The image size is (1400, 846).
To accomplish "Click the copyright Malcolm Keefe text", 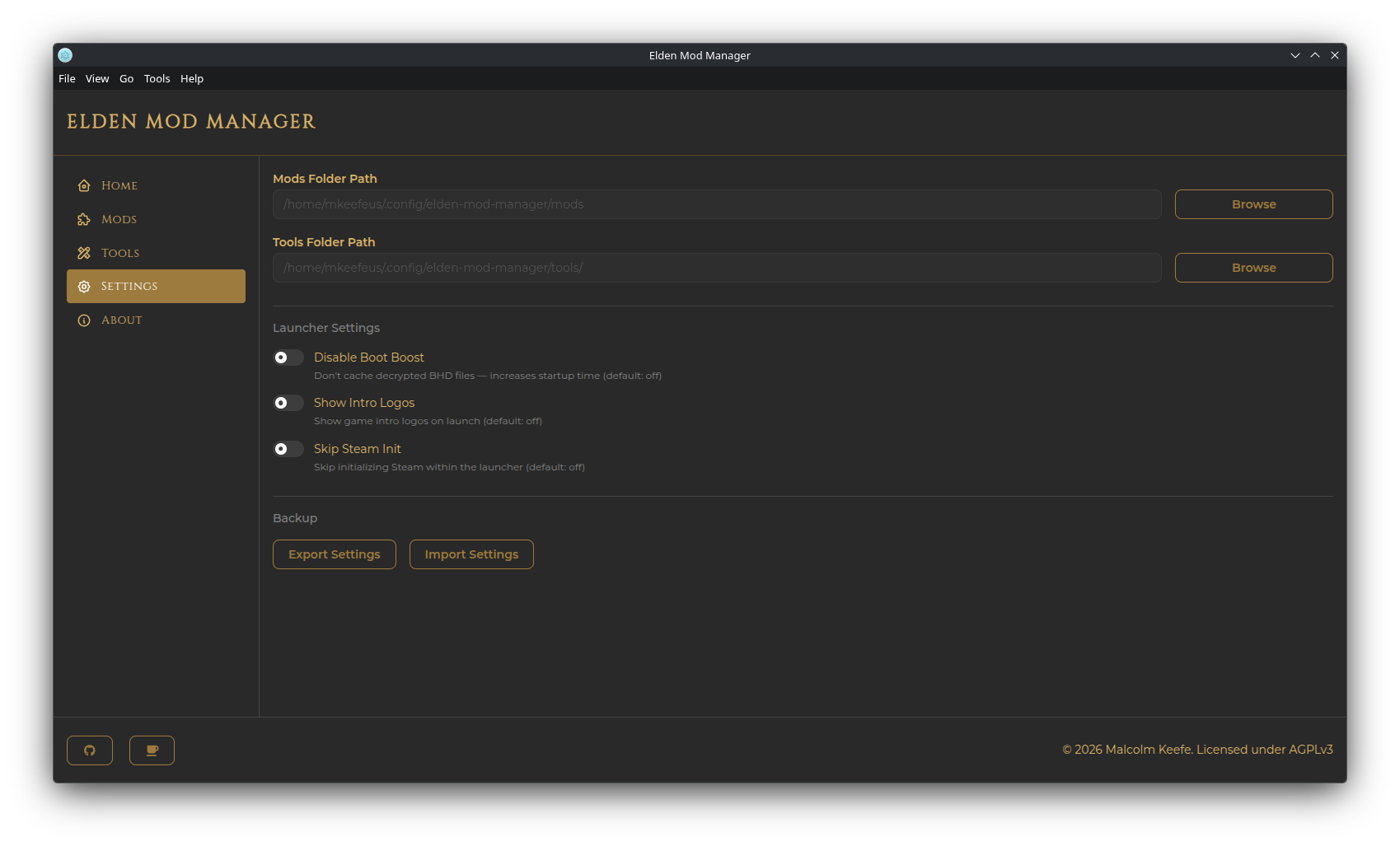I will point(1197,750).
